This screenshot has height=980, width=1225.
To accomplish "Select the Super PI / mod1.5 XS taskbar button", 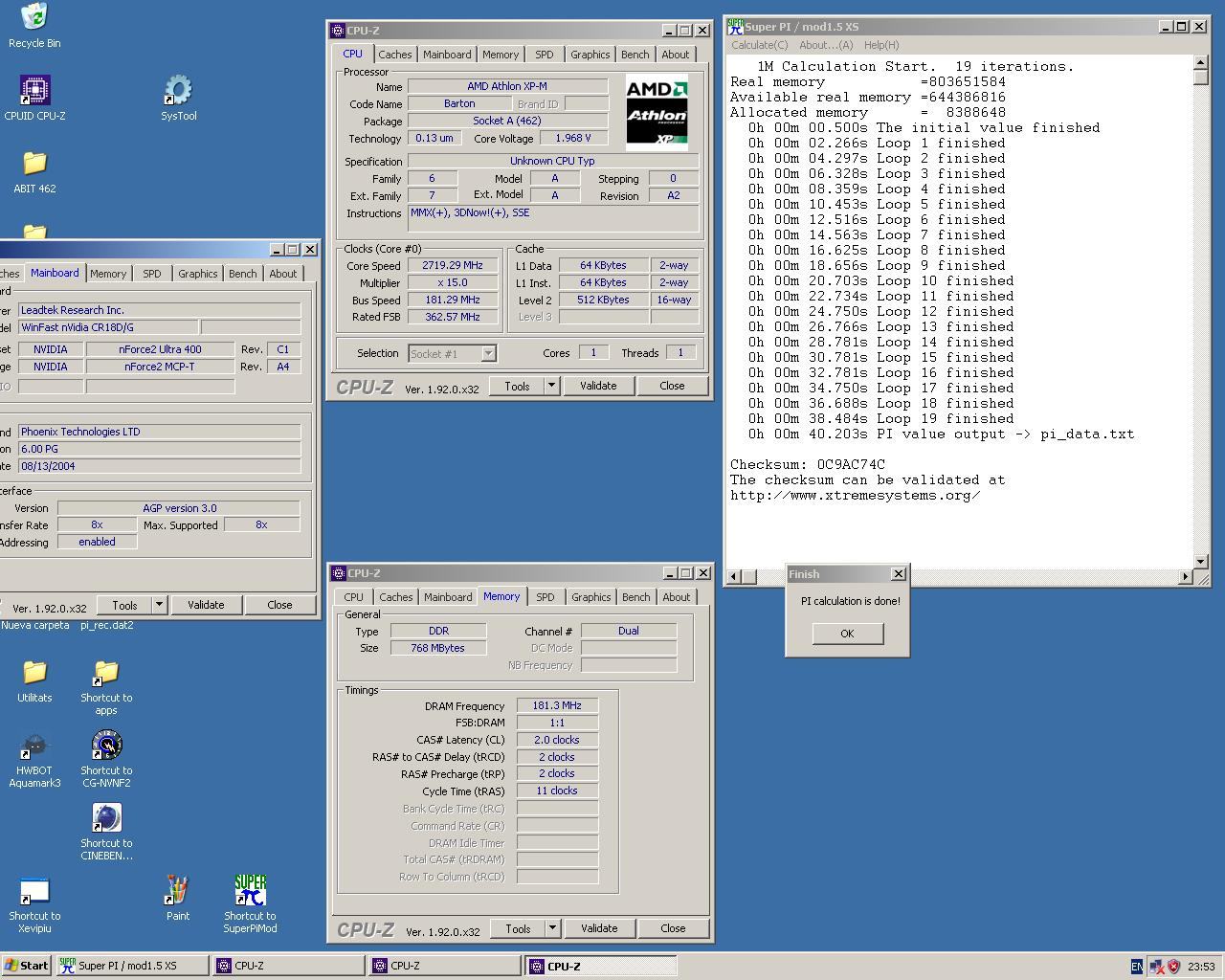I will pos(132,966).
